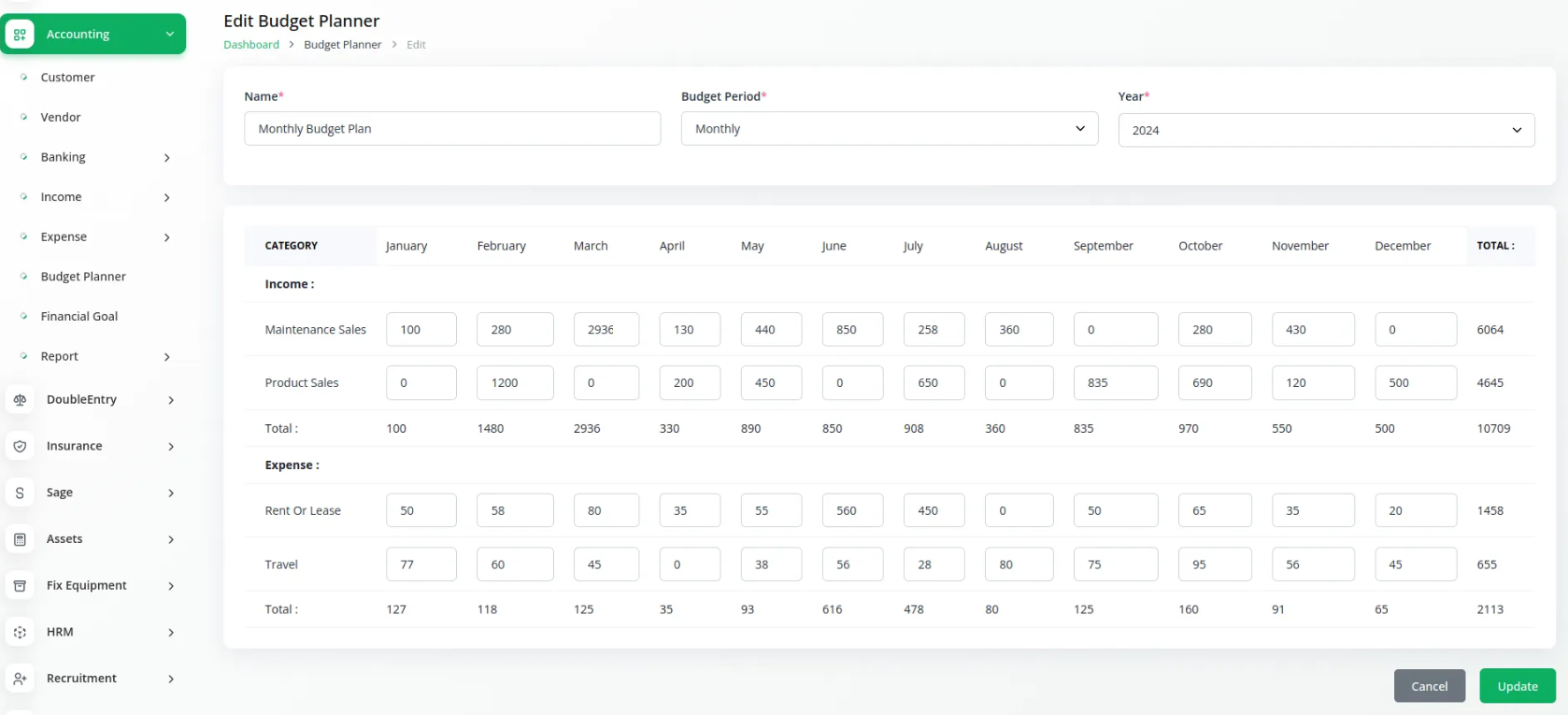Open the Sage menu item
Image resolution: width=1568 pixels, height=715 pixels.
60,493
